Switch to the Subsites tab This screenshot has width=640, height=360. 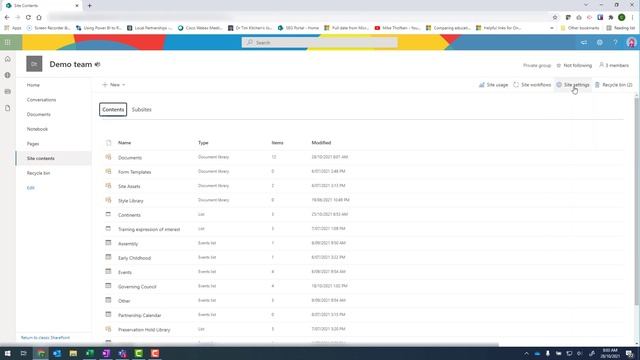tap(142, 109)
